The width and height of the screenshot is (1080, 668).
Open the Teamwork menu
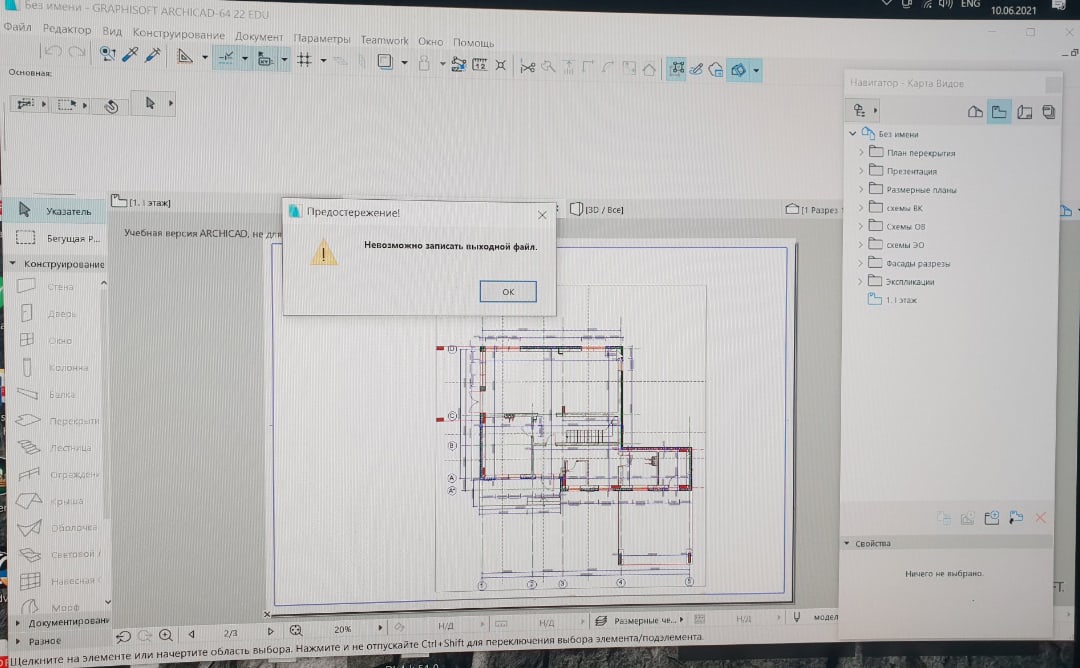(384, 40)
